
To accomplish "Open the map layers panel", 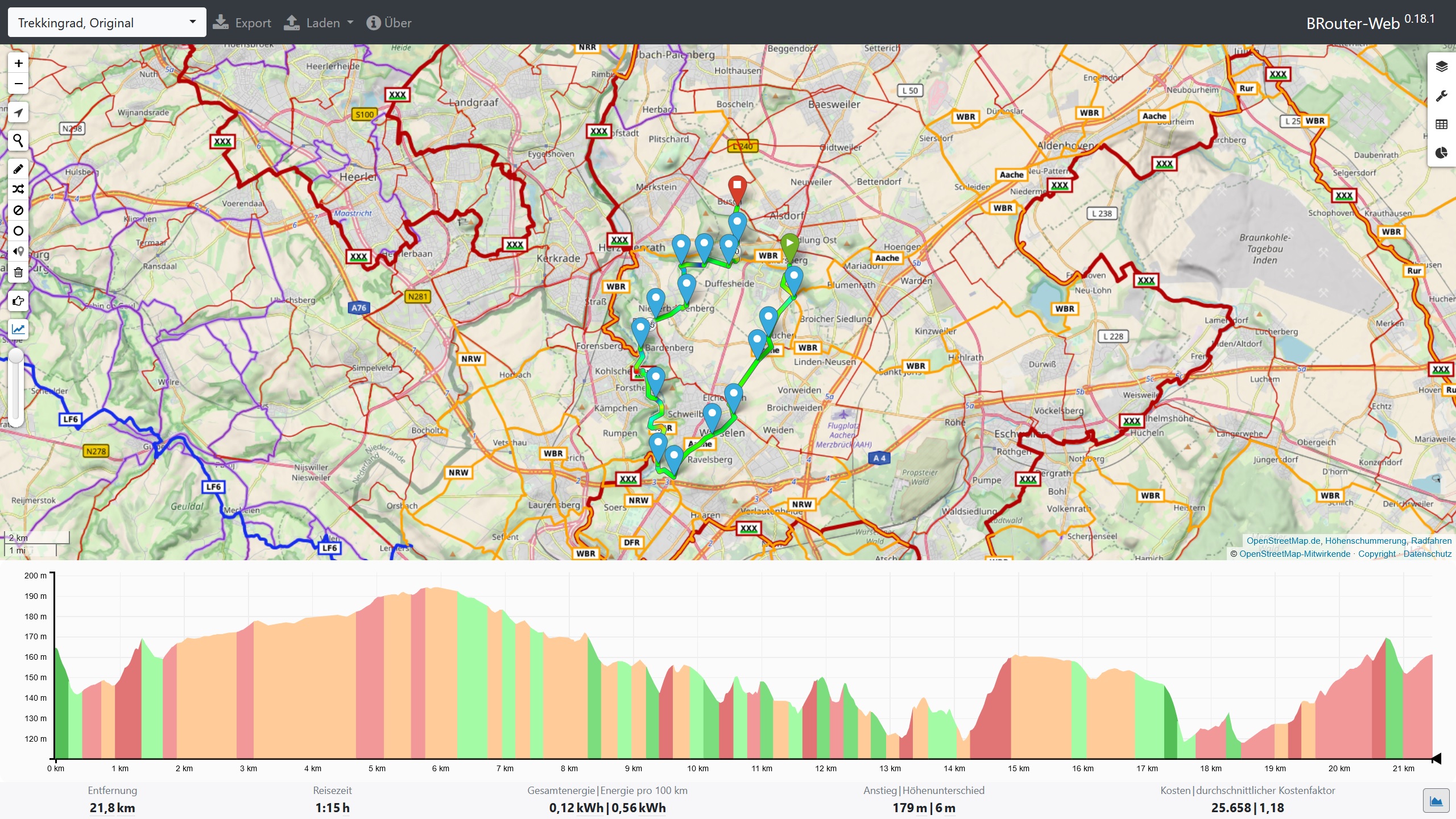I will point(1441,67).
